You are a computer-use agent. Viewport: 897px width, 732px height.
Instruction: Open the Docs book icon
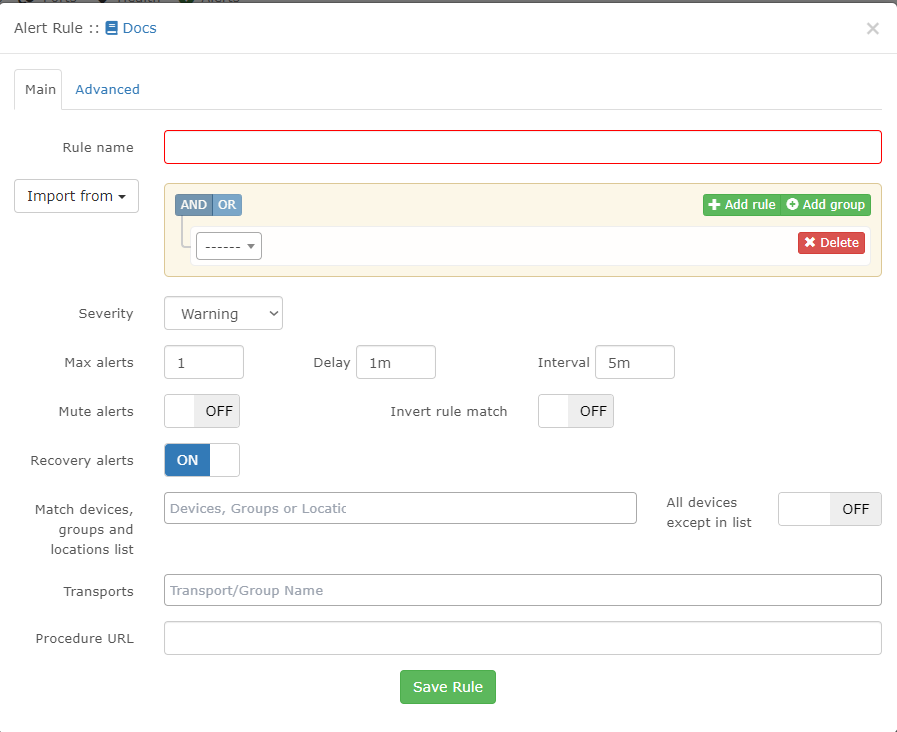tap(112, 28)
